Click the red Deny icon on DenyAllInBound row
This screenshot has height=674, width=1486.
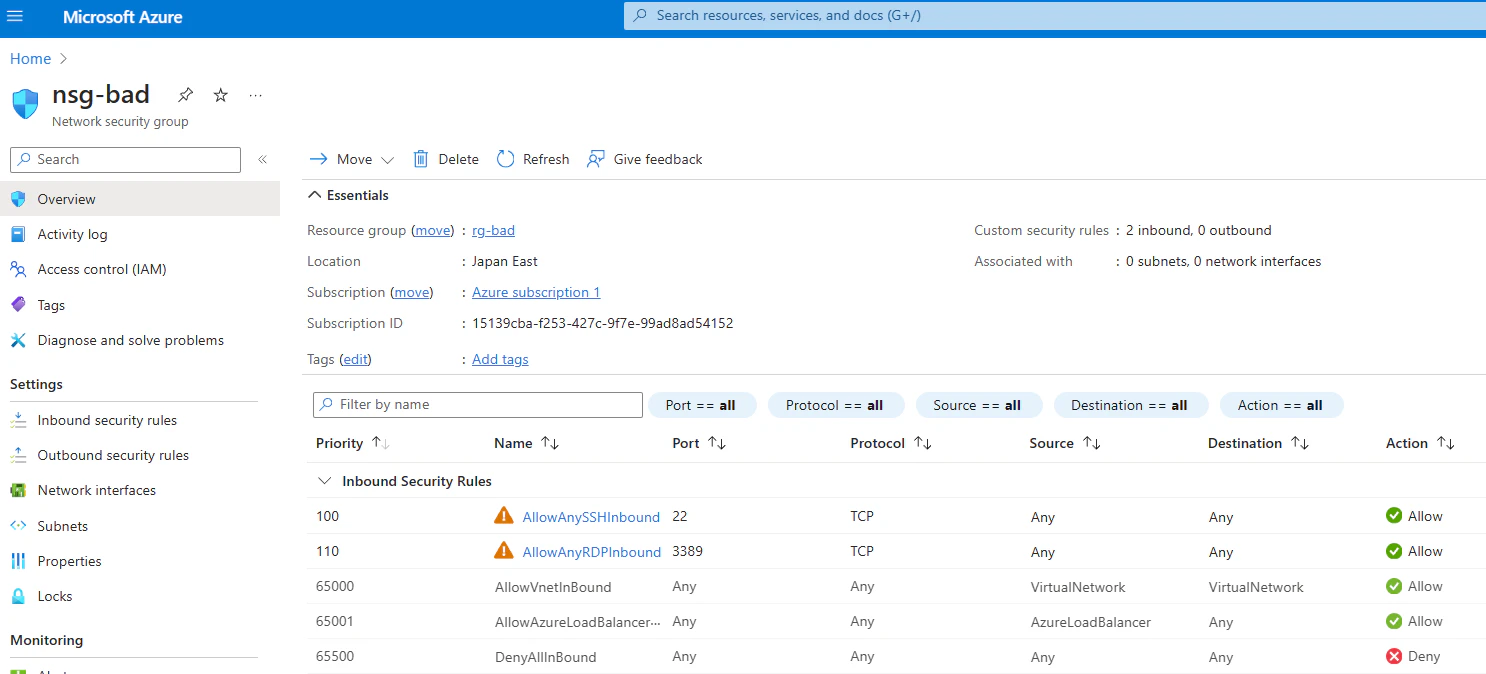1394,656
